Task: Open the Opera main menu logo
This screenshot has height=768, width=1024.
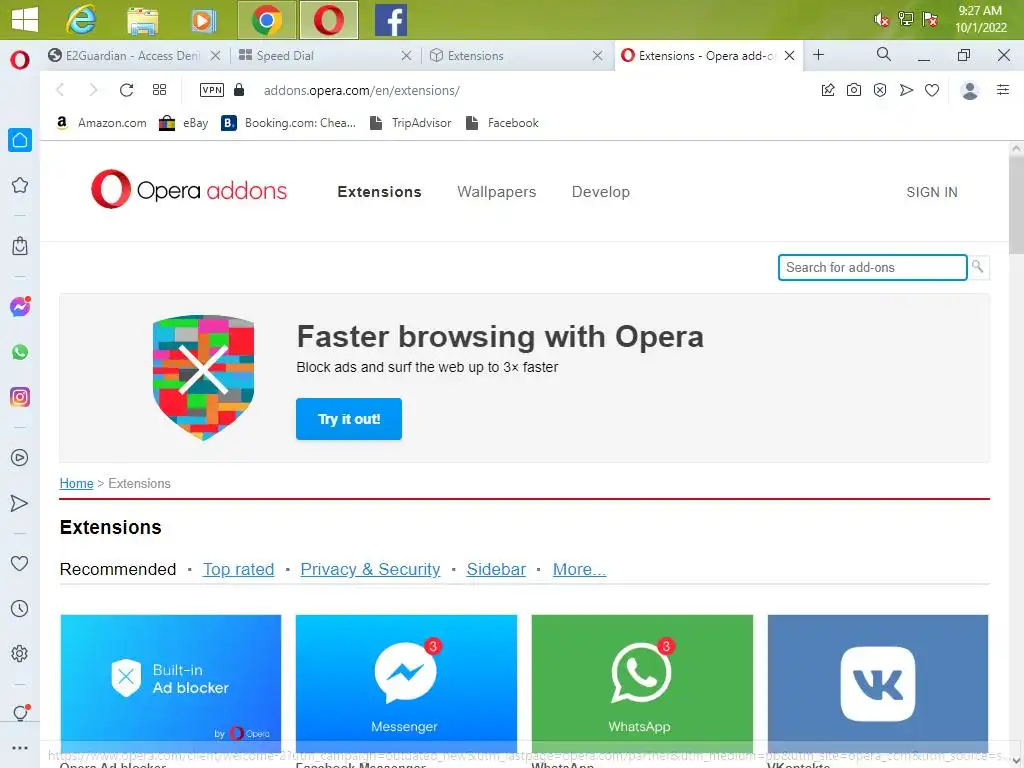Action: (x=20, y=60)
